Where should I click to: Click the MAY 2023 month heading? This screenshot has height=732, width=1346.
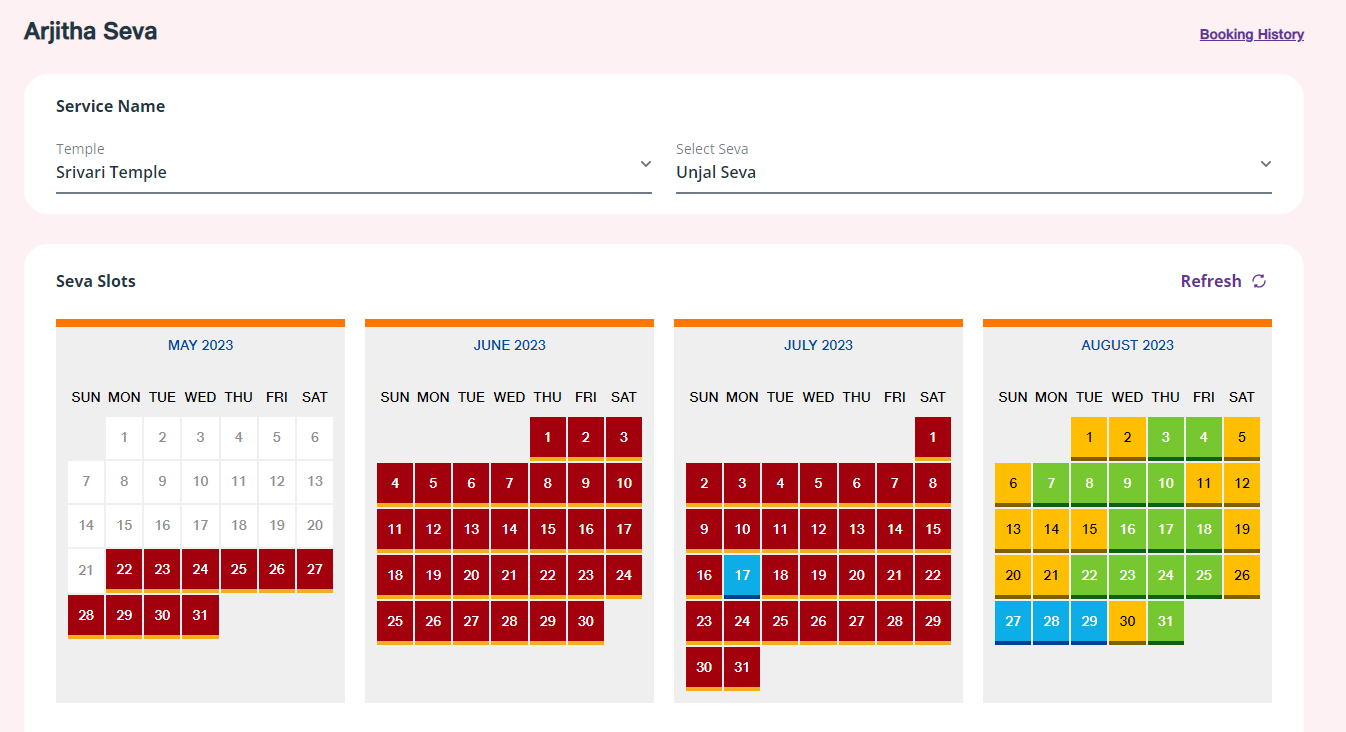tap(200, 345)
